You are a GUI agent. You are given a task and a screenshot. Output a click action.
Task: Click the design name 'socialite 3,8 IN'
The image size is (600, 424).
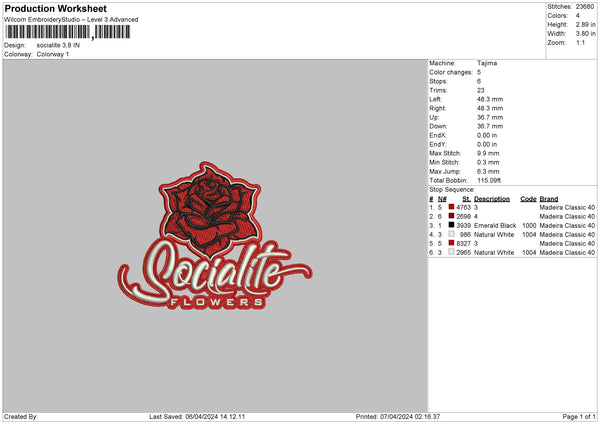(58, 45)
